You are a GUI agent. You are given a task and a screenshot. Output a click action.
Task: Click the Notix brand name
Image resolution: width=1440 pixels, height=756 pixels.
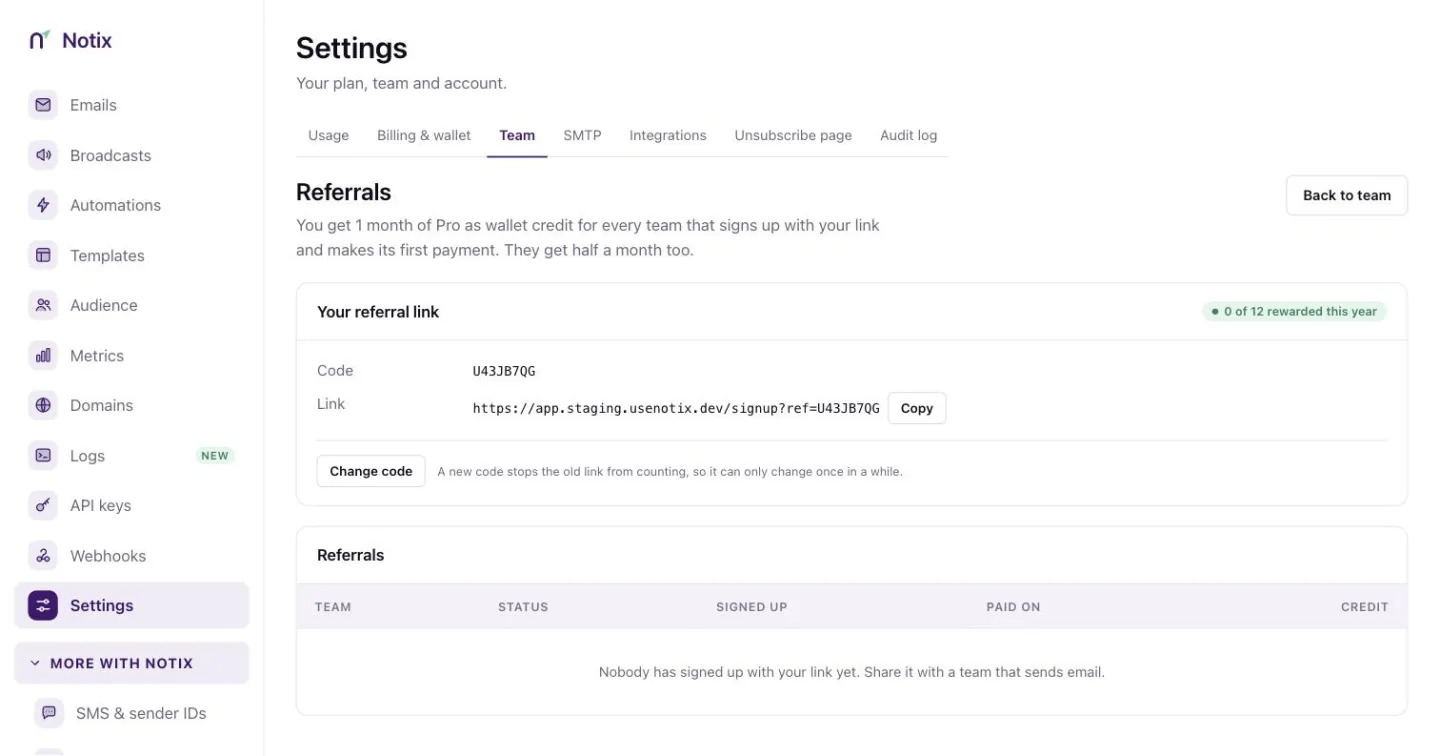[87, 41]
